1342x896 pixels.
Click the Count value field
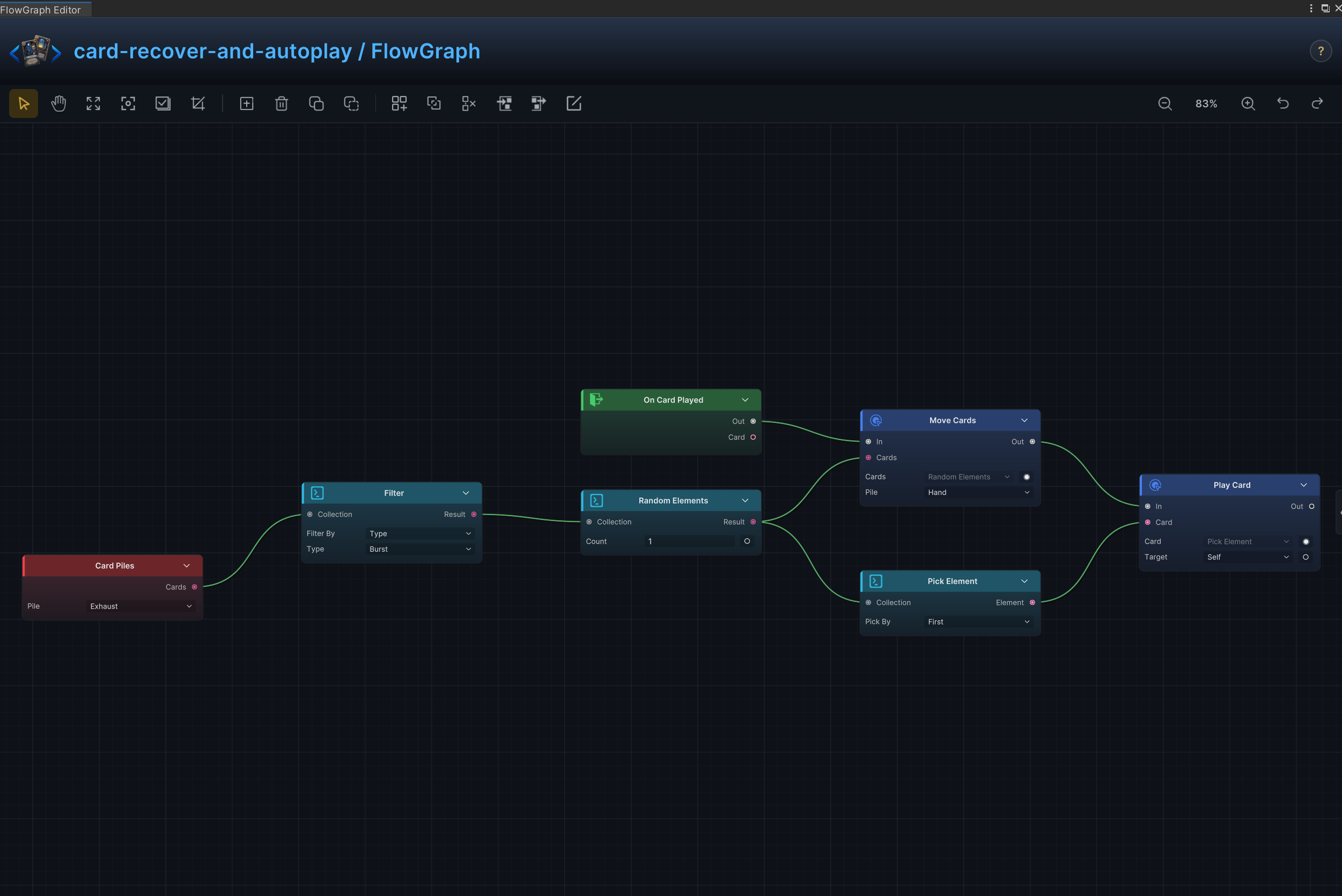[x=689, y=541]
